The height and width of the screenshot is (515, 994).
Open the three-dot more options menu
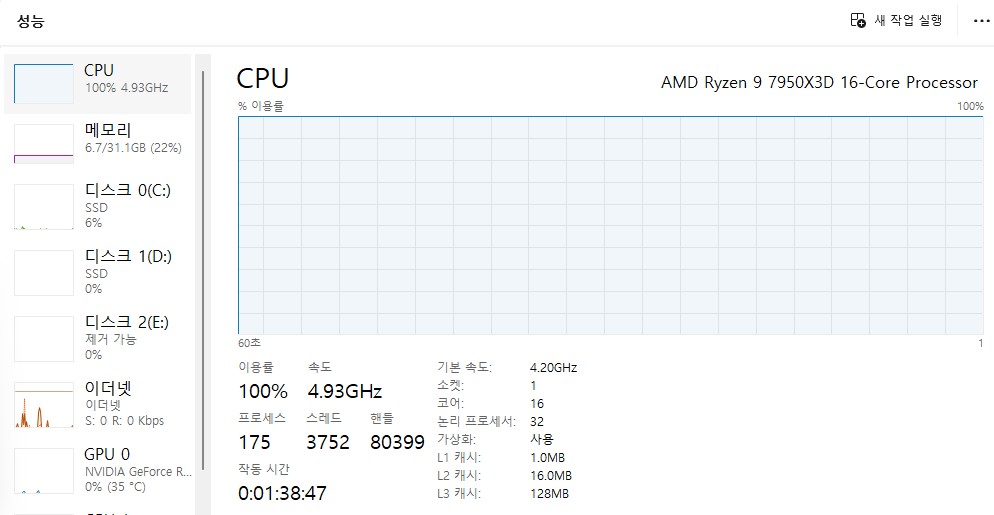981,21
